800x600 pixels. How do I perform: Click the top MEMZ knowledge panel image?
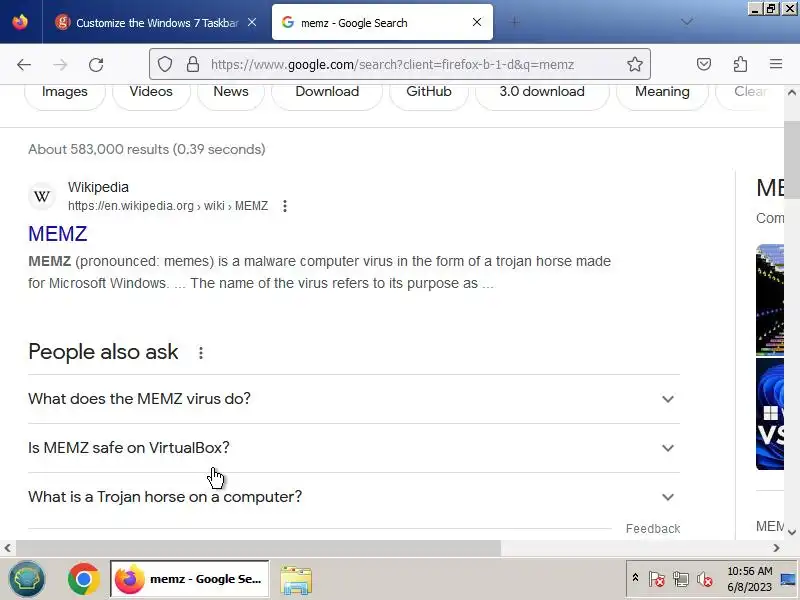click(x=769, y=299)
